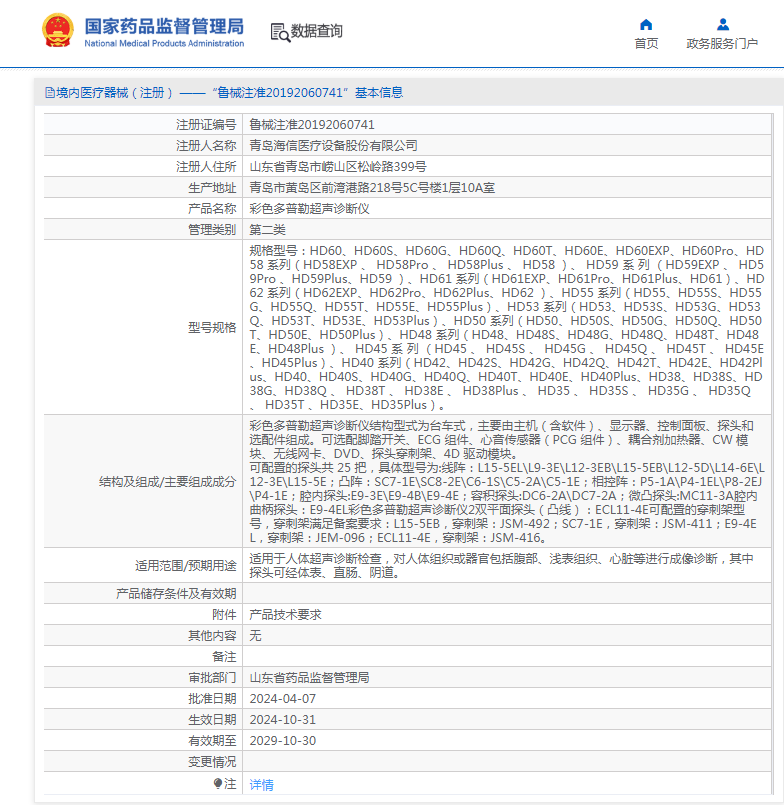784x805 pixels.
Task: Select the value 鲁械注准20192060741 in table
Action: [312, 125]
